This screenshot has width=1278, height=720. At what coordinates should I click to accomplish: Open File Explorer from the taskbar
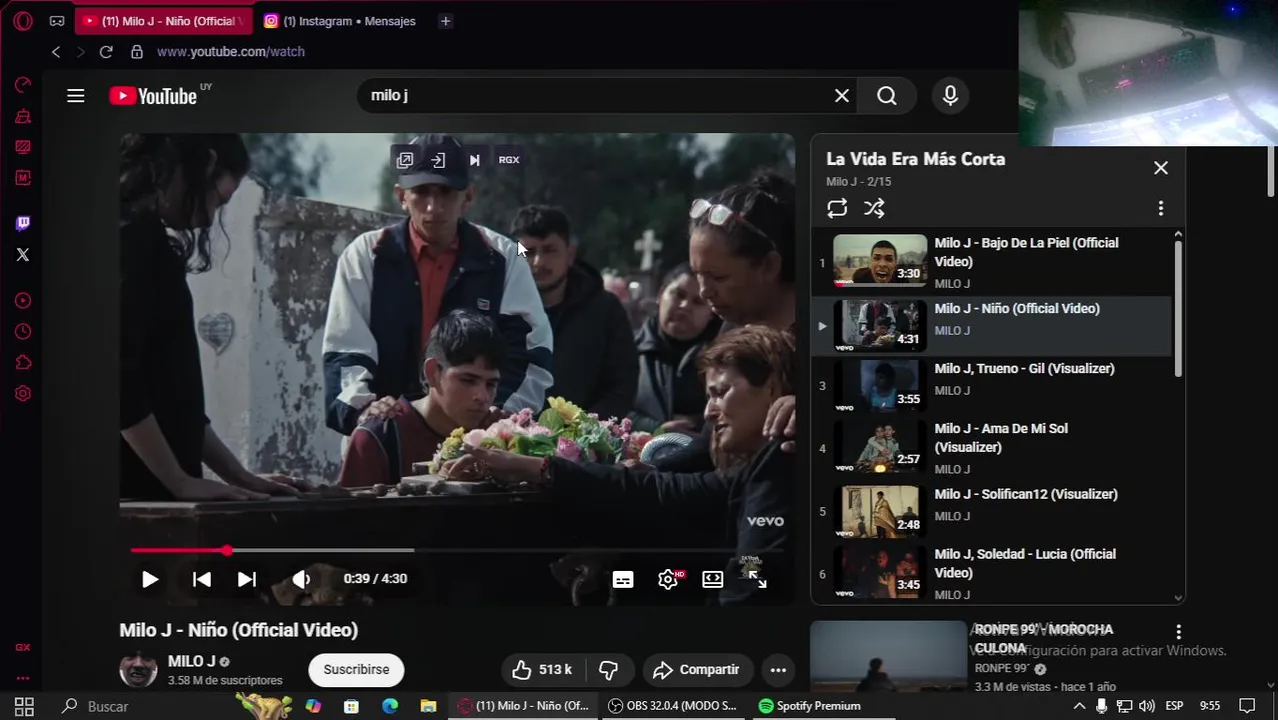pyautogui.click(x=428, y=706)
